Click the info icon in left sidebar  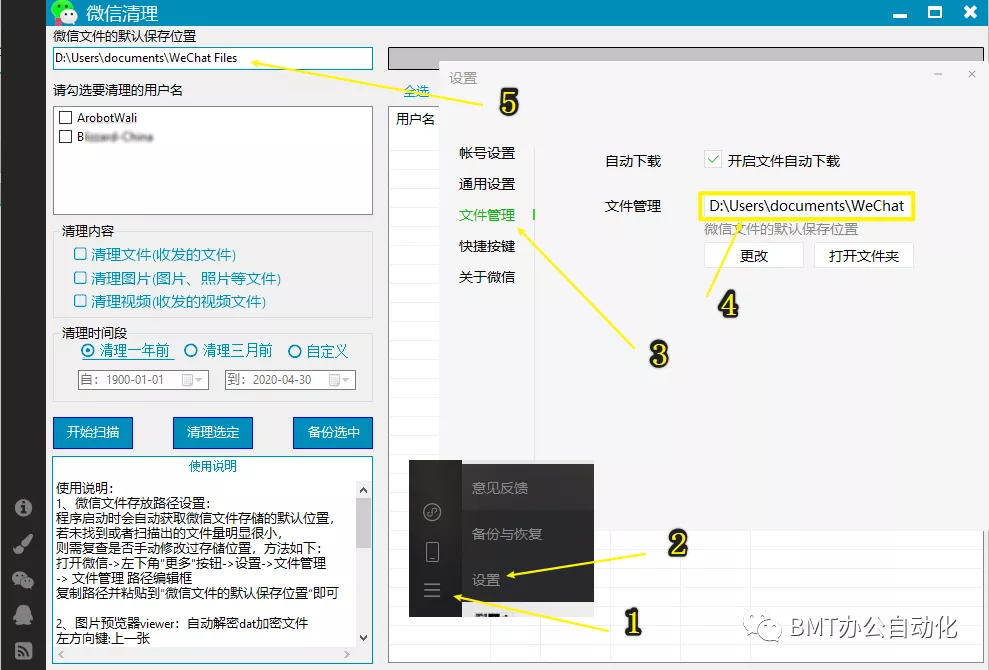(22, 508)
